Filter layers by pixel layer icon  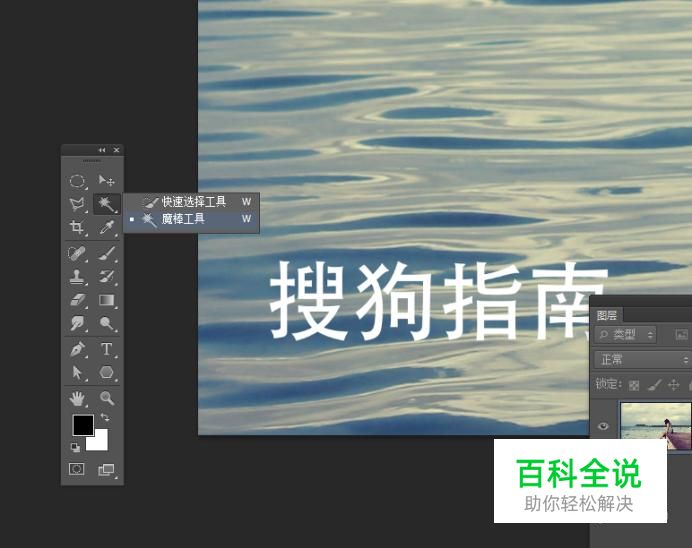[682, 335]
